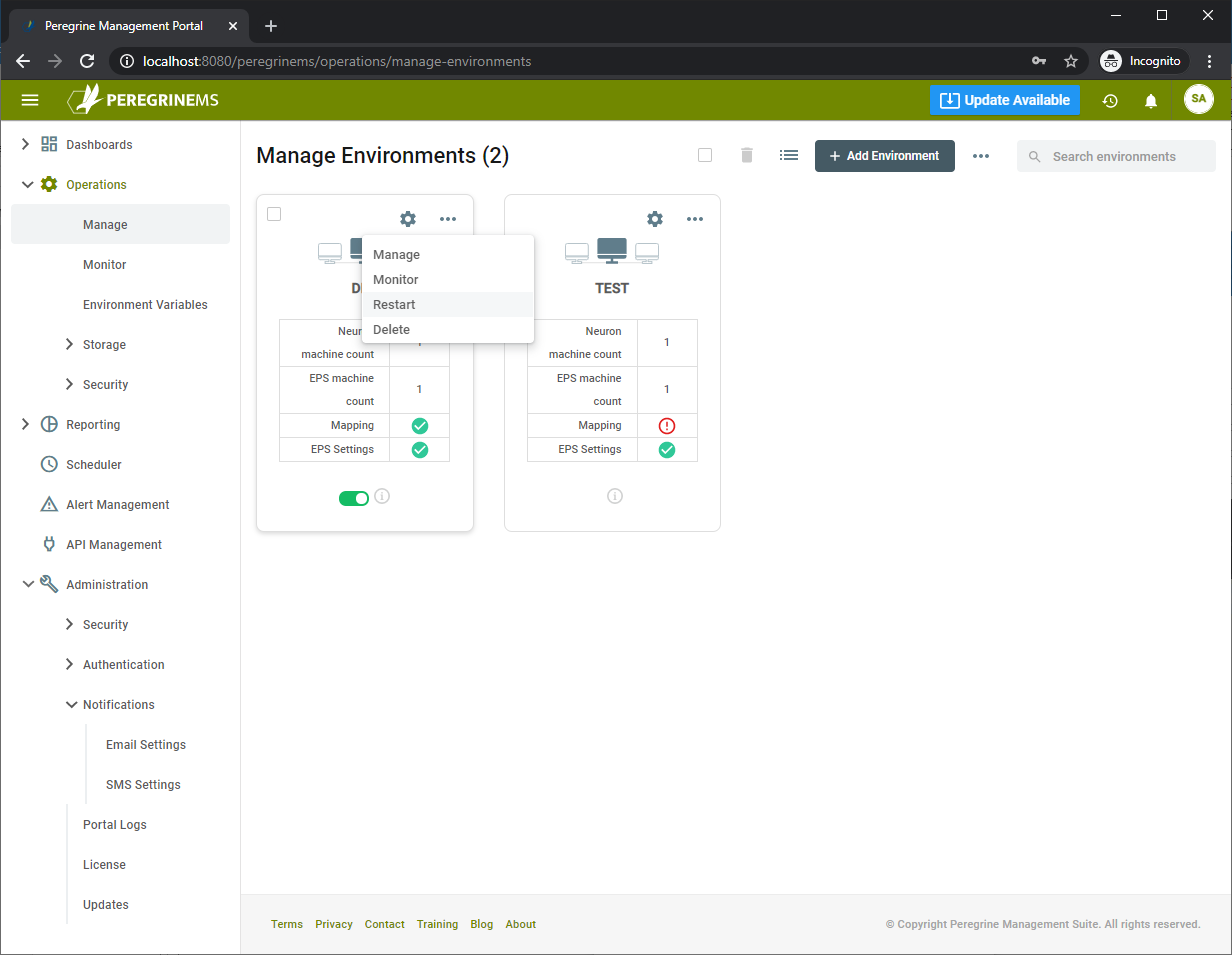Open Email Settings
This screenshot has width=1232, height=955.
(146, 744)
